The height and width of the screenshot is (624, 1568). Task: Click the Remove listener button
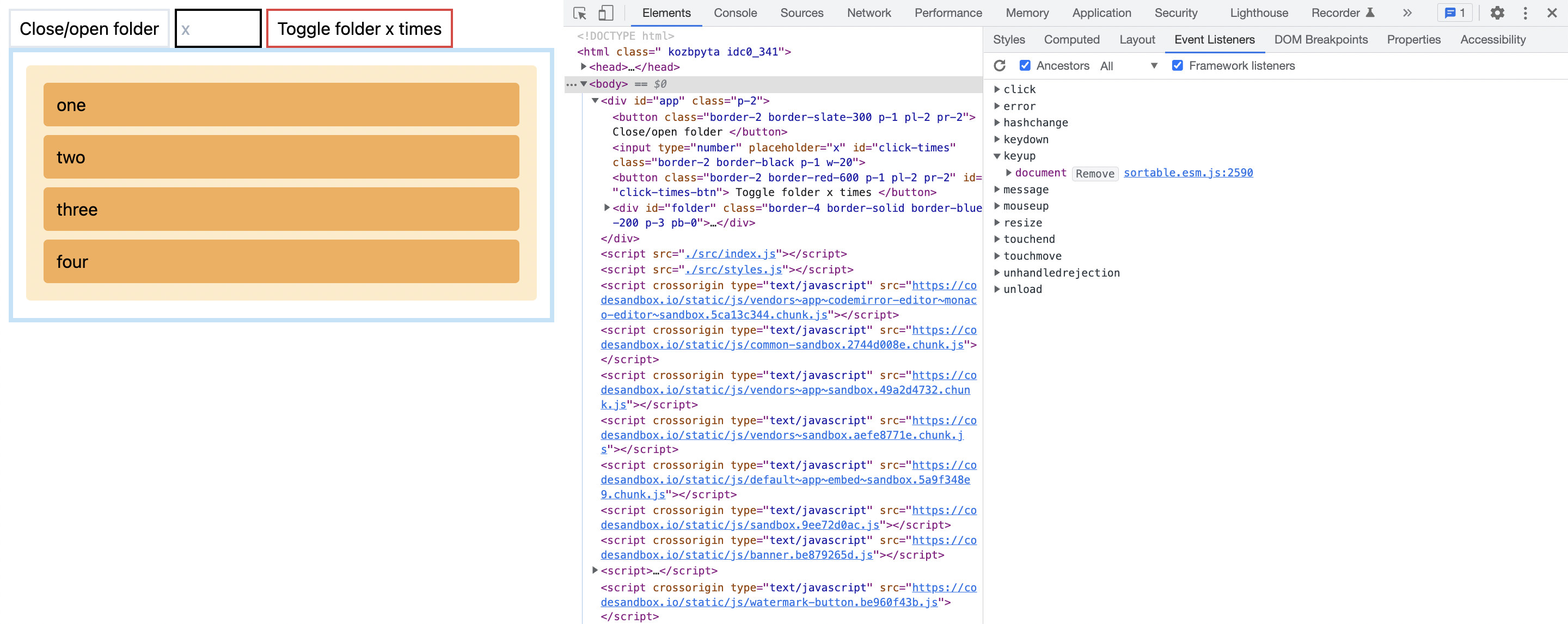(x=1094, y=174)
